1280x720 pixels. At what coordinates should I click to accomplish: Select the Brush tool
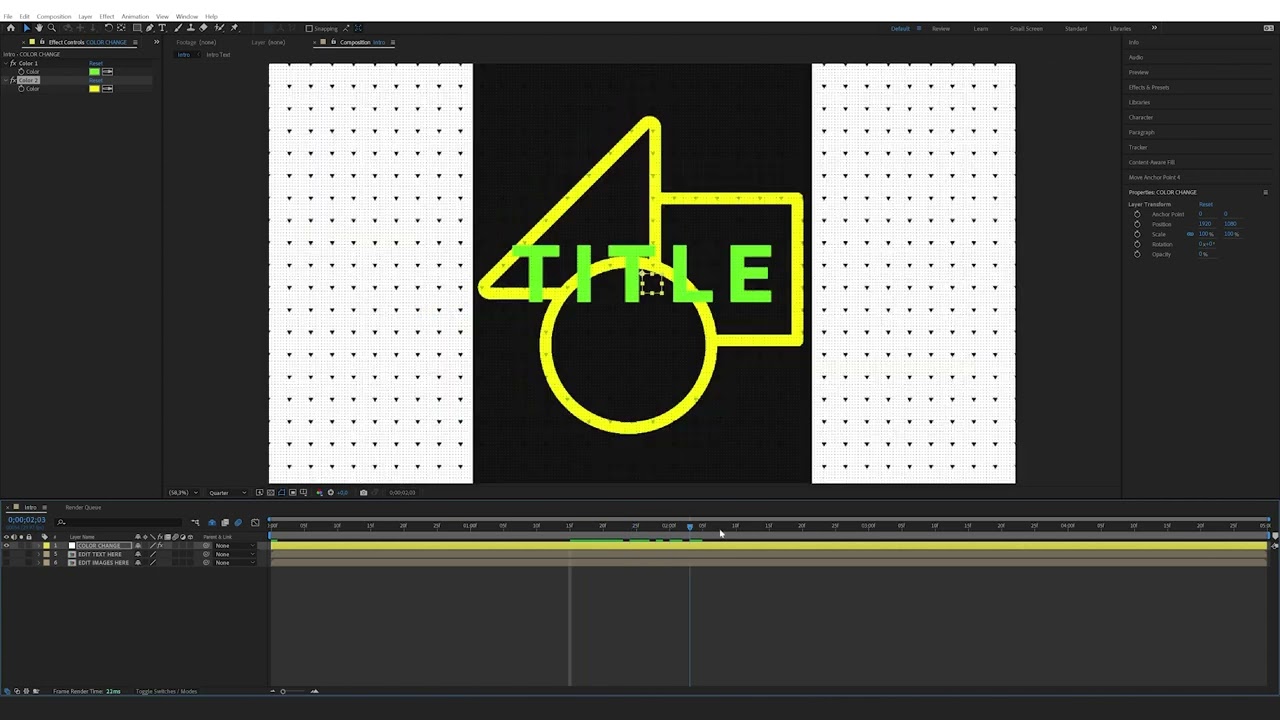click(178, 28)
